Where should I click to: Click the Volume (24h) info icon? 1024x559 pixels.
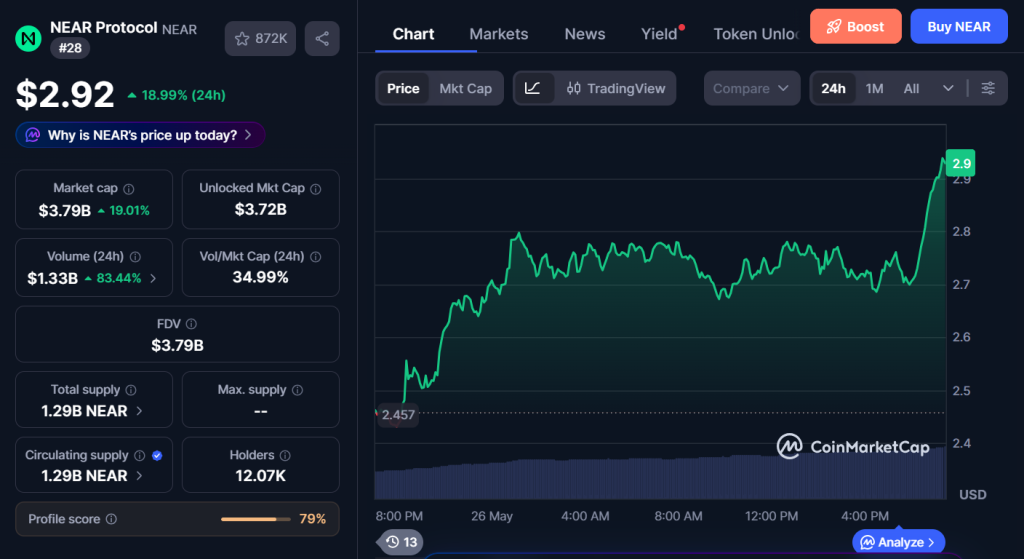click(135, 257)
